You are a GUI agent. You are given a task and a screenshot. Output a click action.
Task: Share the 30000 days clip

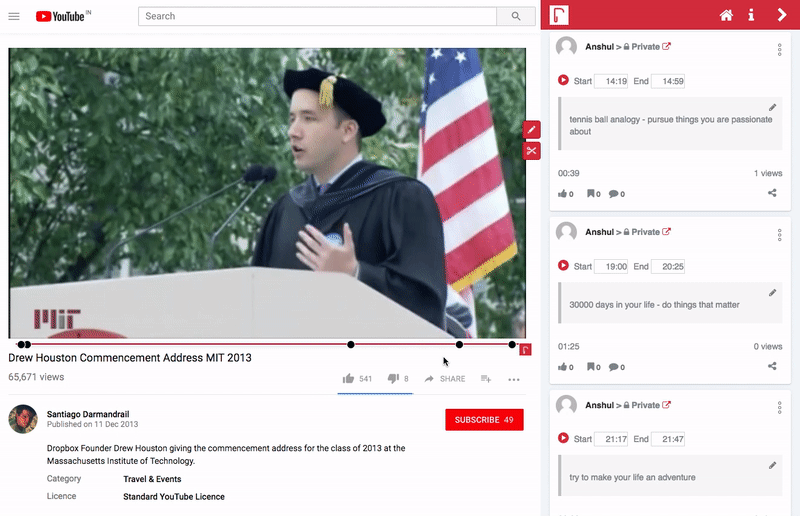click(772, 366)
